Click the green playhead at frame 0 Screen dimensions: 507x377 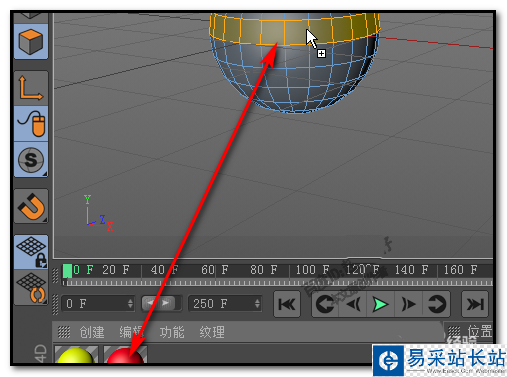[68, 271]
